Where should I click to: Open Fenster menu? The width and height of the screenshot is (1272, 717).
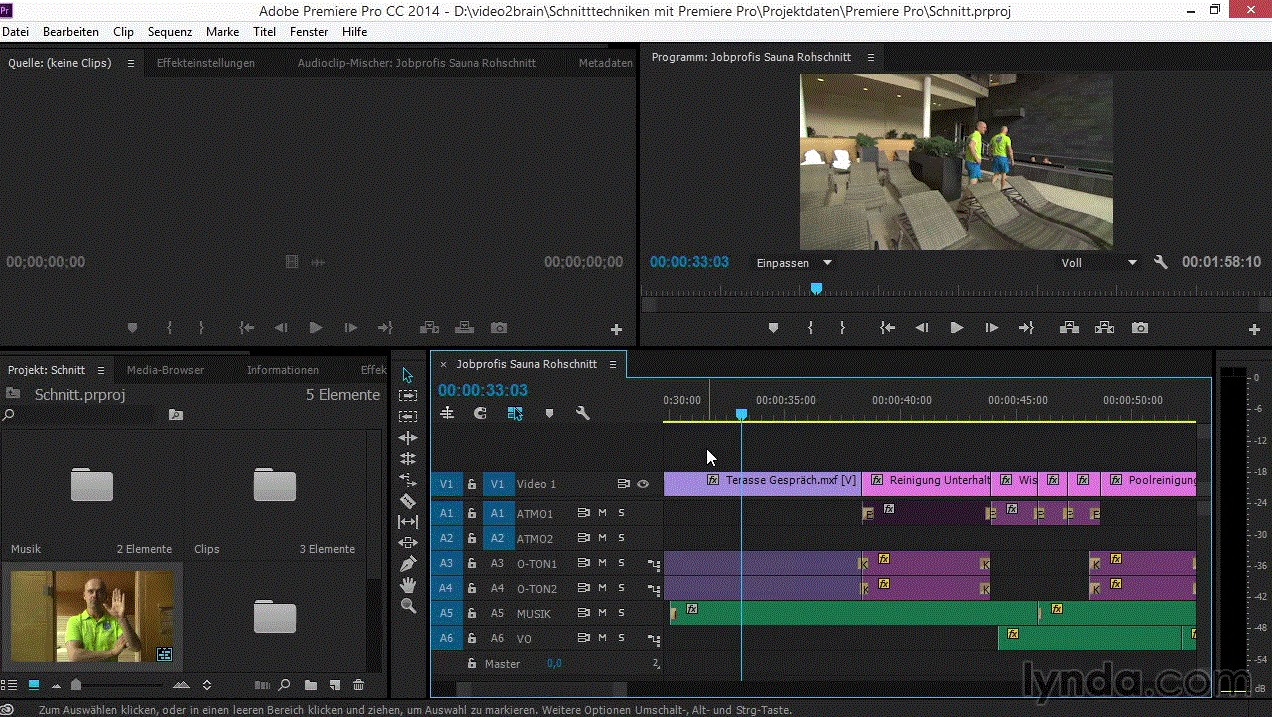(309, 32)
